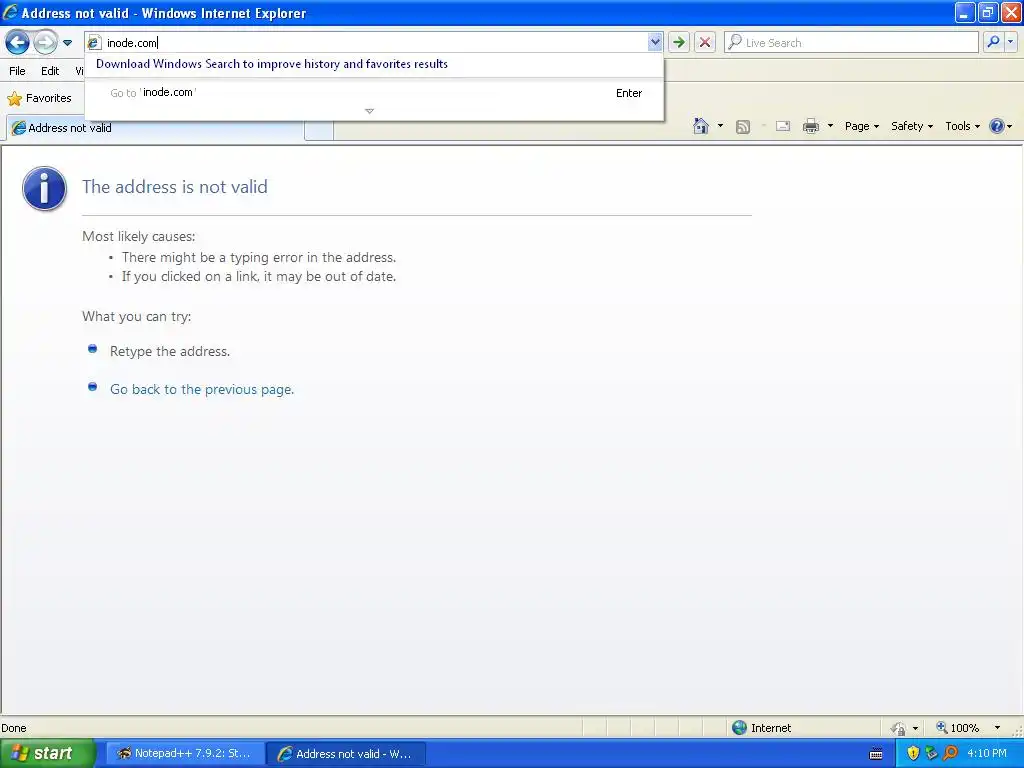
Task: Open the Home button dropdown arrow
Action: (x=720, y=126)
